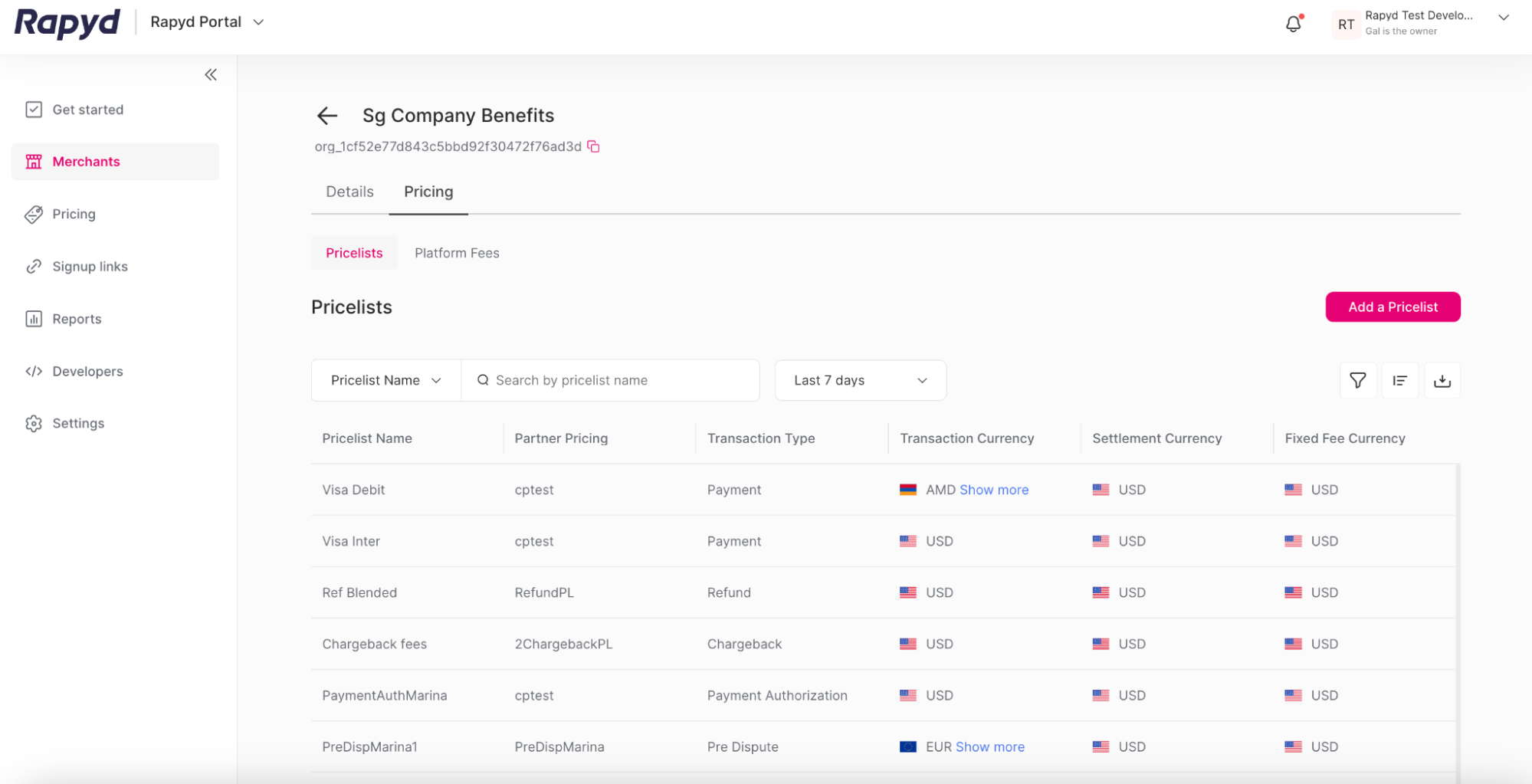Image resolution: width=1532 pixels, height=784 pixels.
Task: Open the filter funnel icon
Action: (1357, 381)
